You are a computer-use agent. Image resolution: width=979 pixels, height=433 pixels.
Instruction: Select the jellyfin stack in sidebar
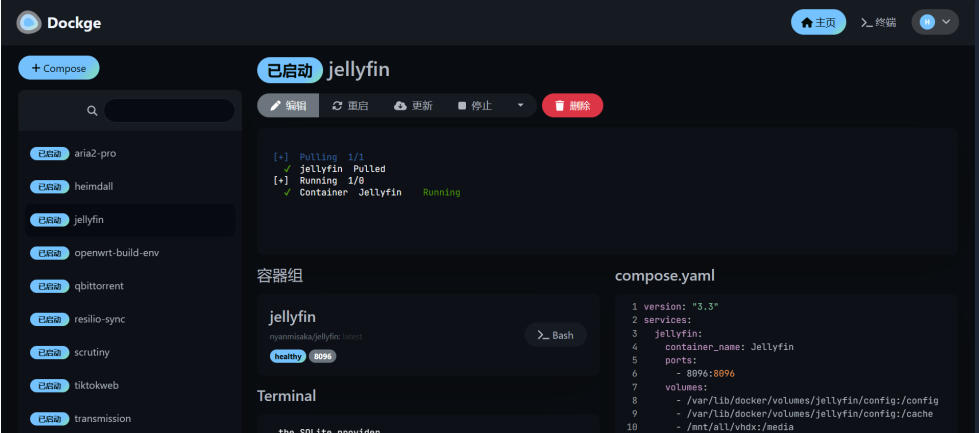point(130,220)
